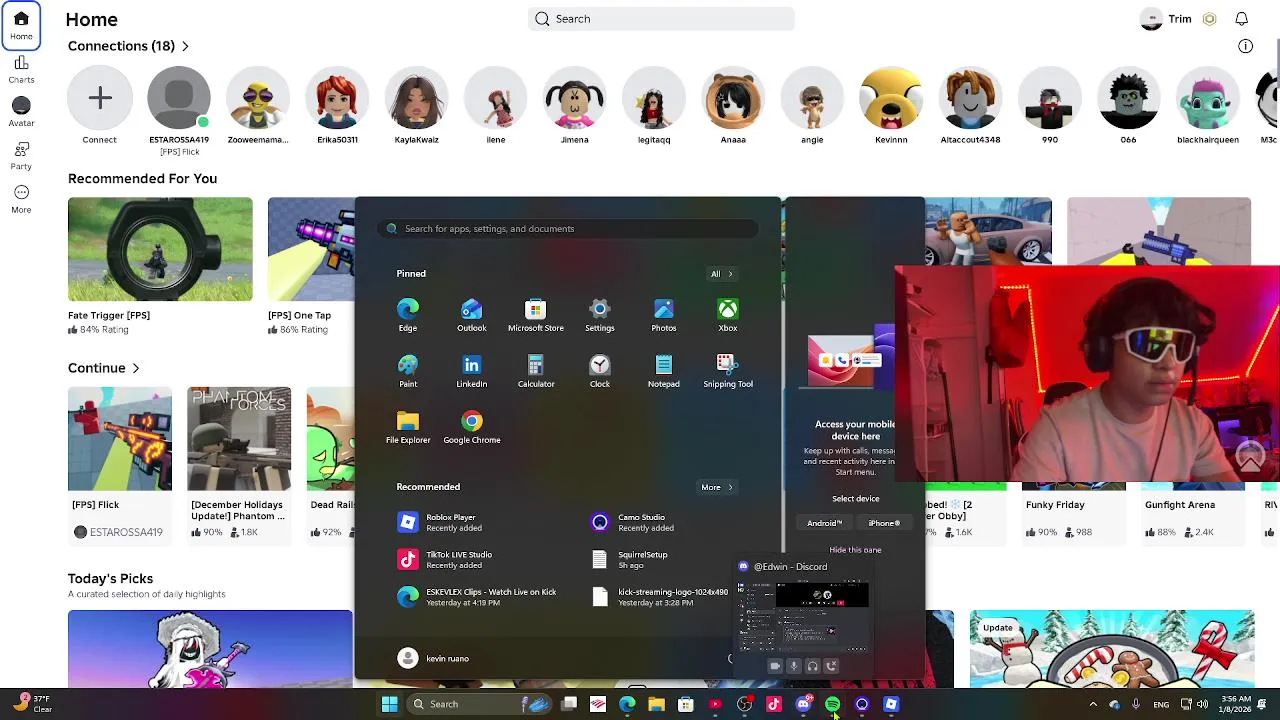Click the Roblox info circle icon
The image size is (1280, 720).
pyautogui.click(x=1245, y=46)
